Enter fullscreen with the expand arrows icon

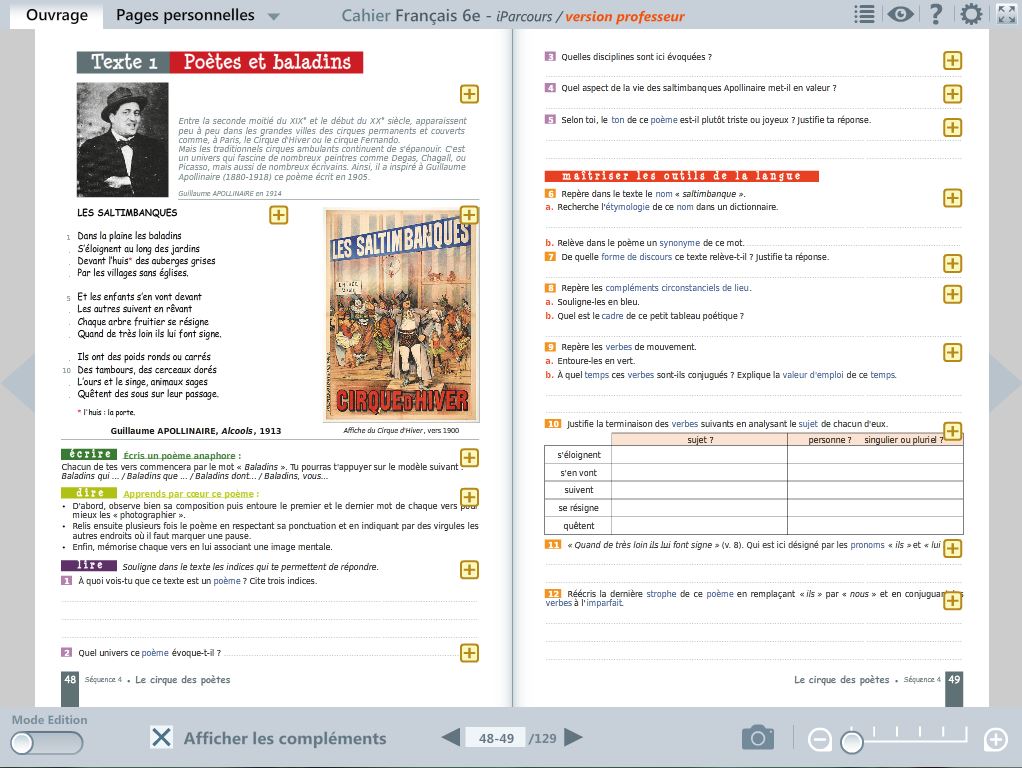tap(1006, 14)
